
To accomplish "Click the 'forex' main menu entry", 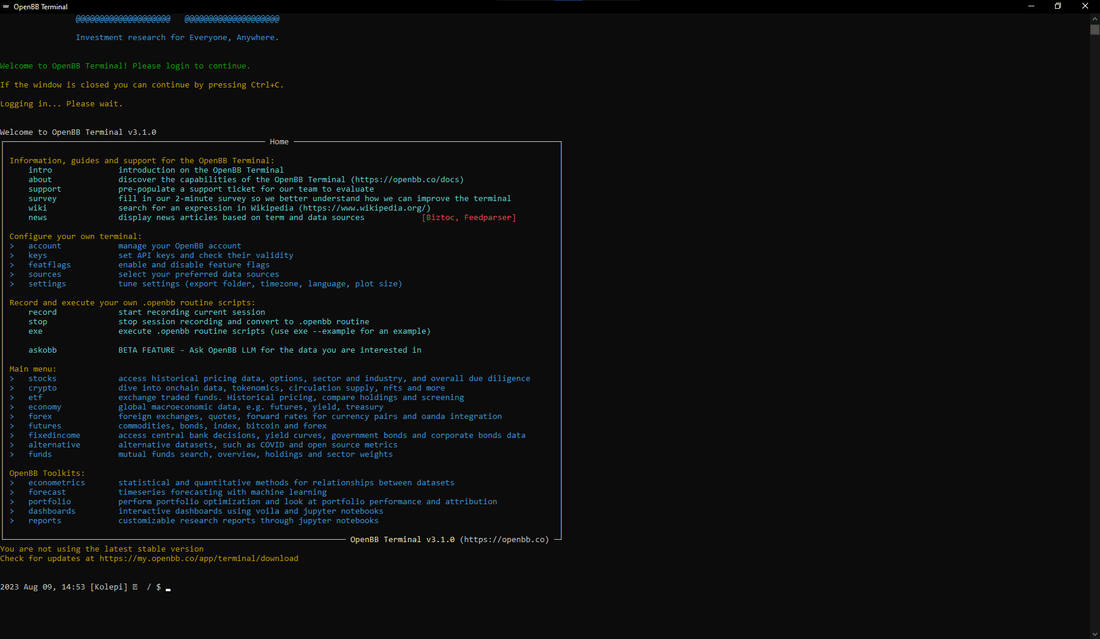I will 40,416.
